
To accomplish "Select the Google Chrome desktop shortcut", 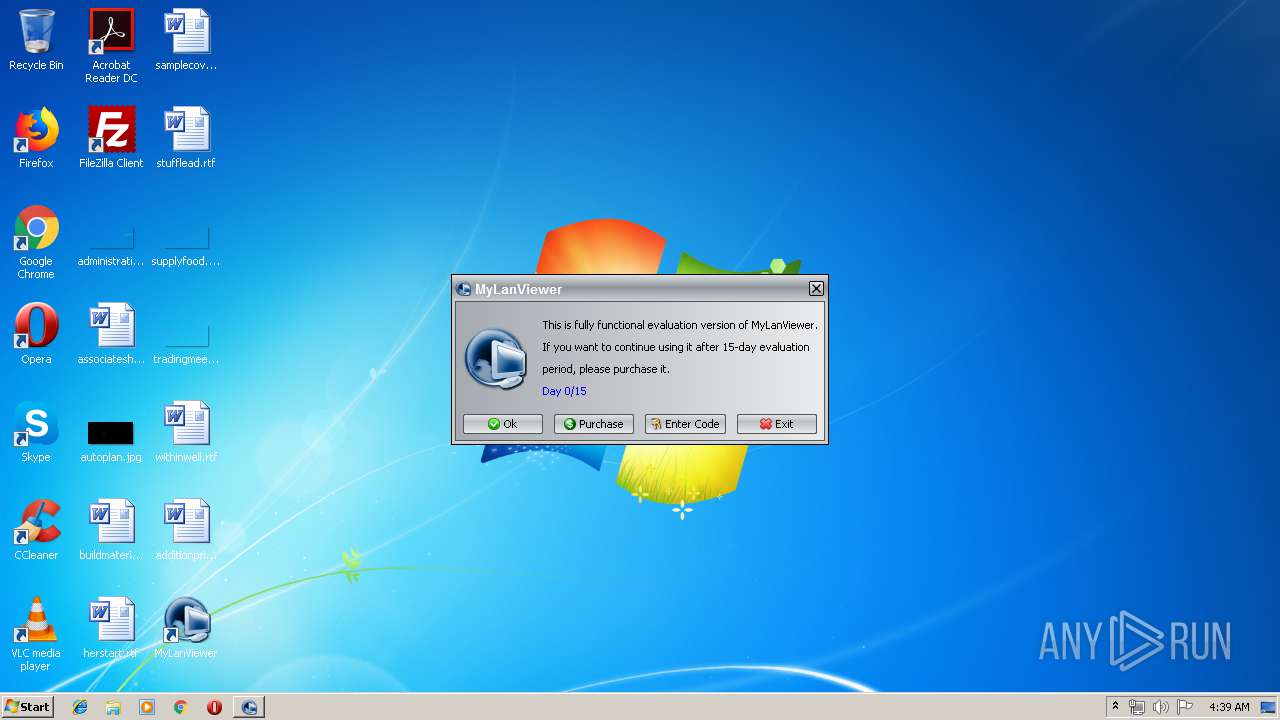I will click(36, 242).
